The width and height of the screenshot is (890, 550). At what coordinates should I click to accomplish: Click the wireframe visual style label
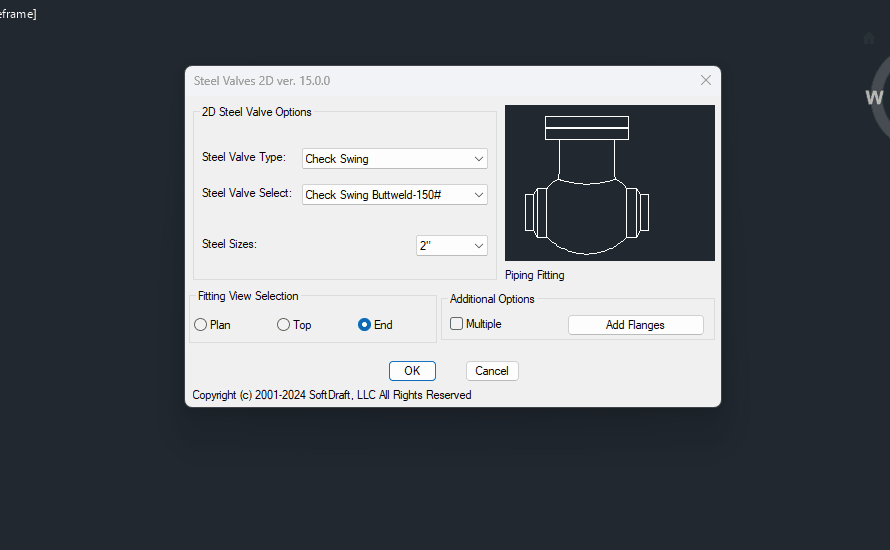18,14
